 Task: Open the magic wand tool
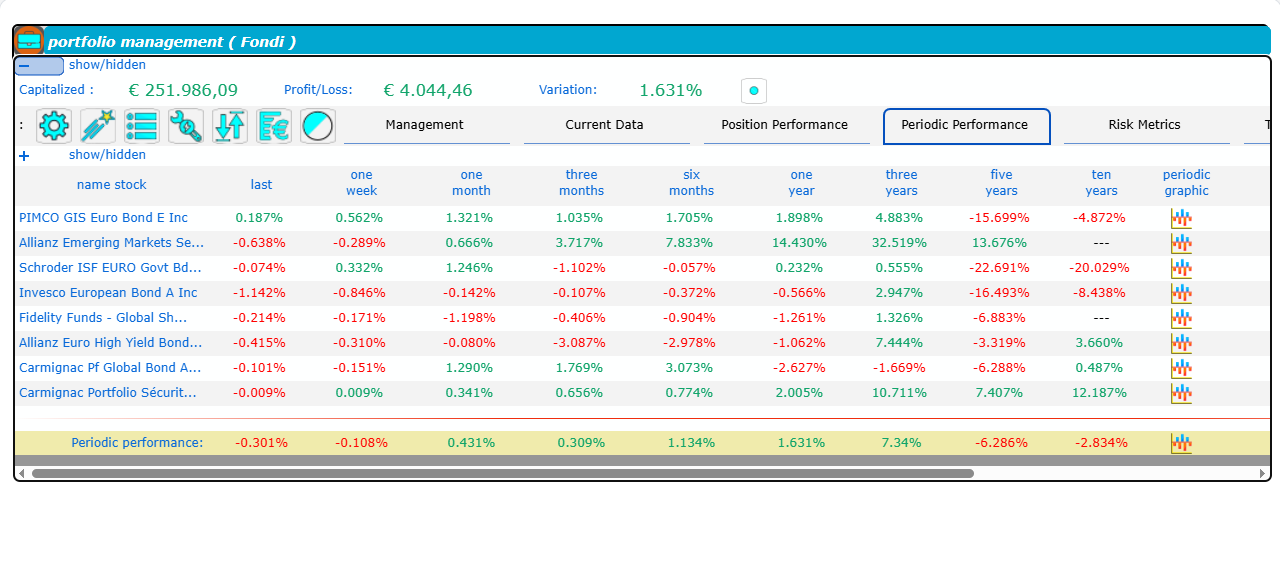click(x=98, y=126)
